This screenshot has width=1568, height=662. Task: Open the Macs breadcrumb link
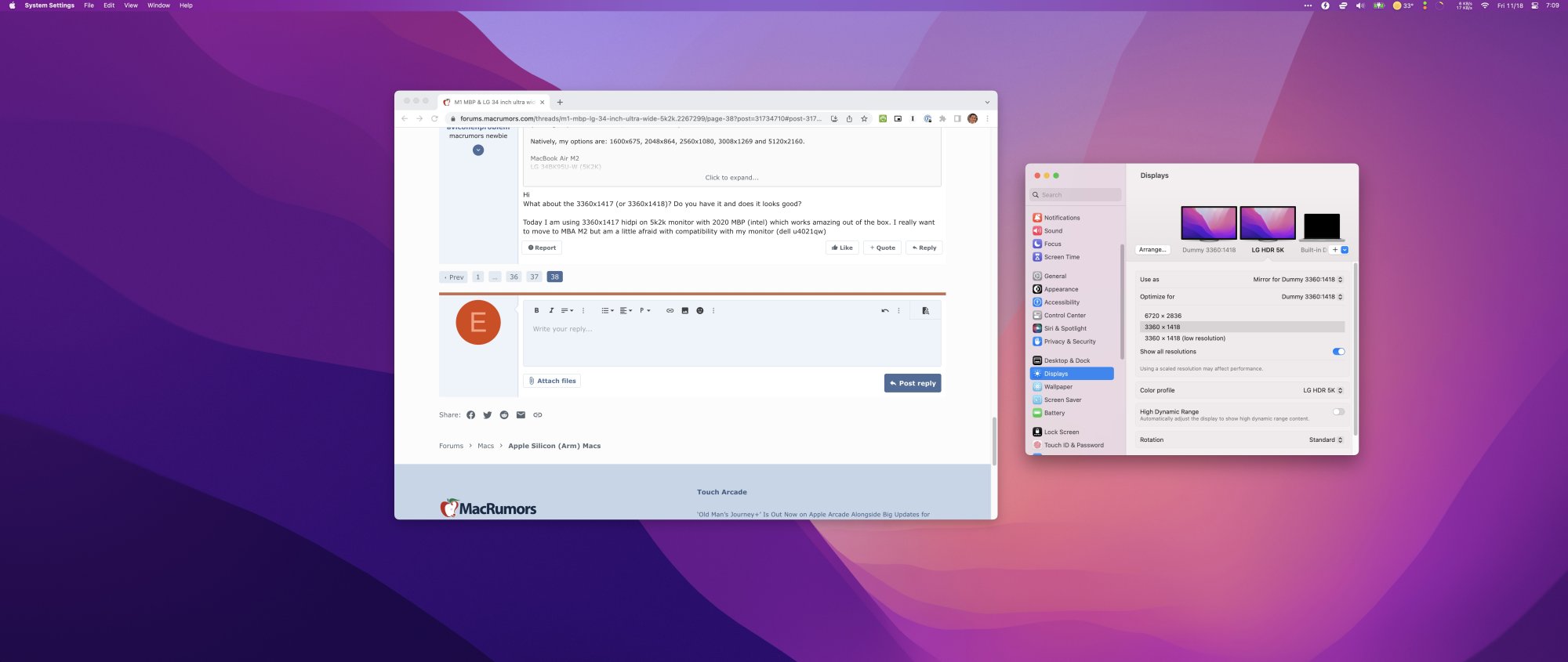[x=486, y=446]
